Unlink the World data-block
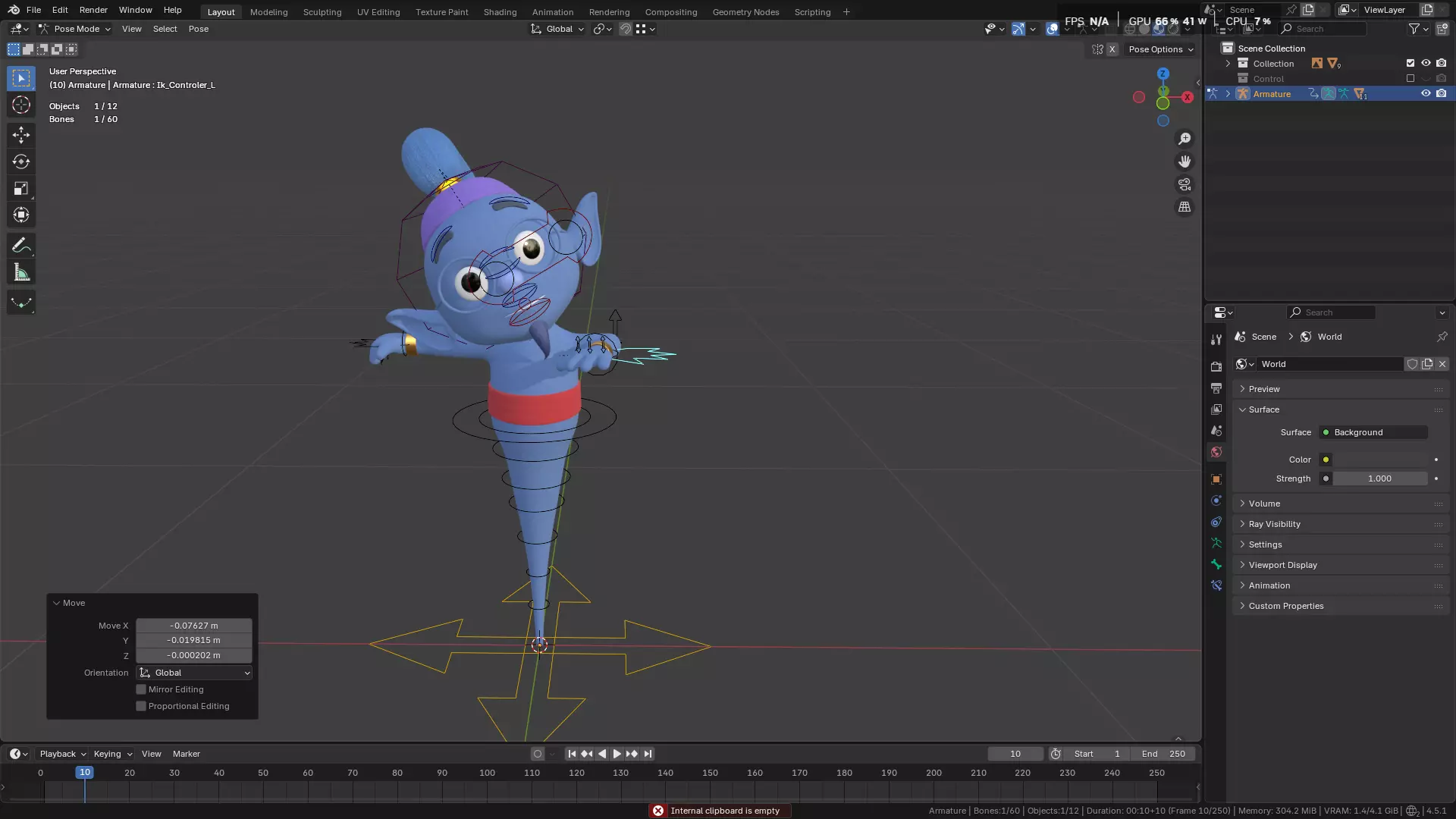This screenshot has height=819, width=1456. click(x=1442, y=364)
